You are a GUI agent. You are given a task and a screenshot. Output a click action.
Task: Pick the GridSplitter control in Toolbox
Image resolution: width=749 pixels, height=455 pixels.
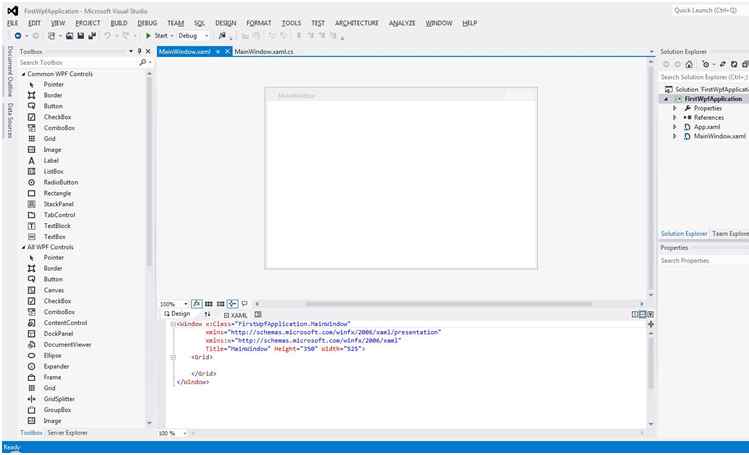[59, 399]
